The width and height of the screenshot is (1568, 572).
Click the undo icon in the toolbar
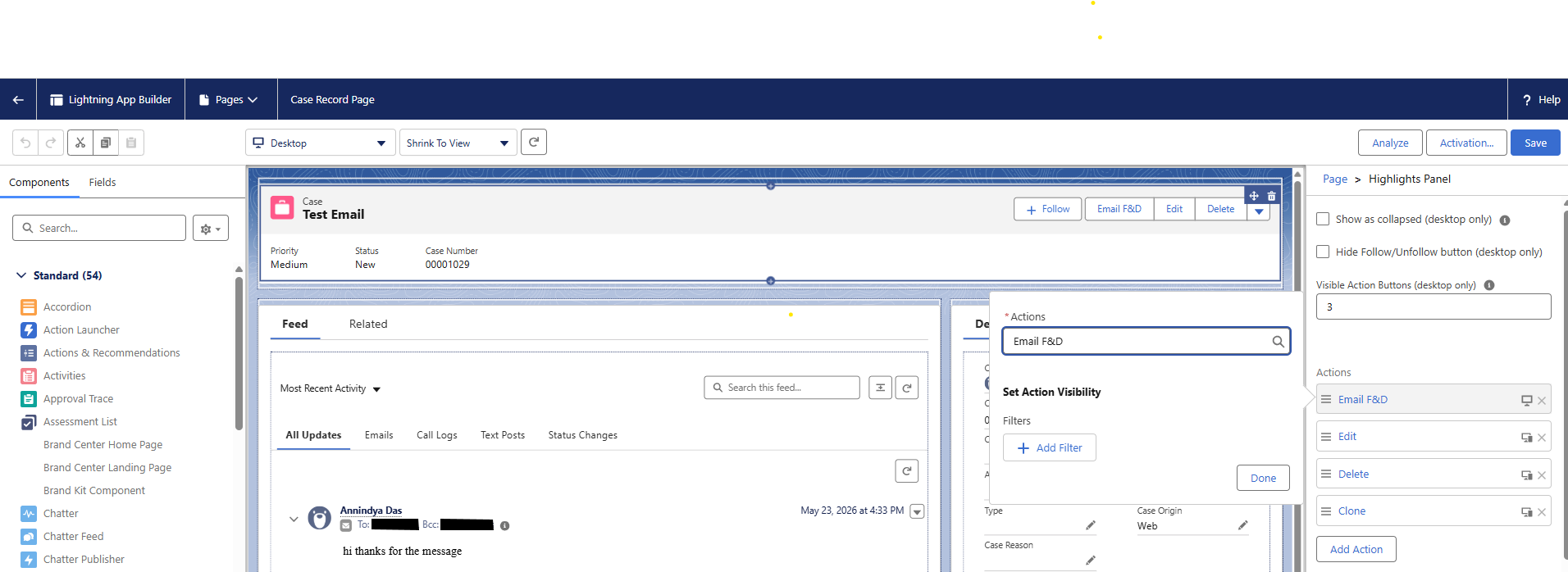tap(25, 143)
